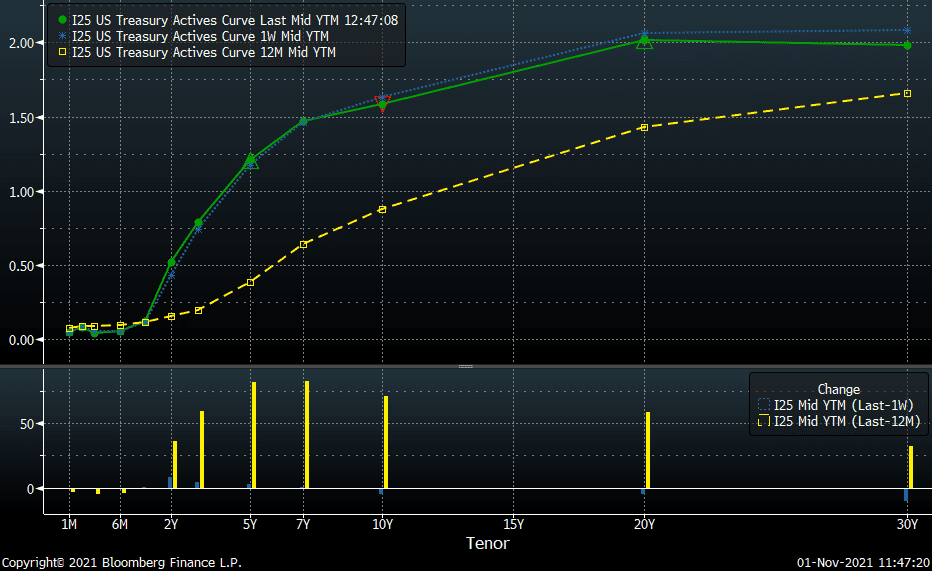This screenshot has width=932, height=571.
Task: Click the 0.50 yield axis label
Action: (x=21, y=266)
